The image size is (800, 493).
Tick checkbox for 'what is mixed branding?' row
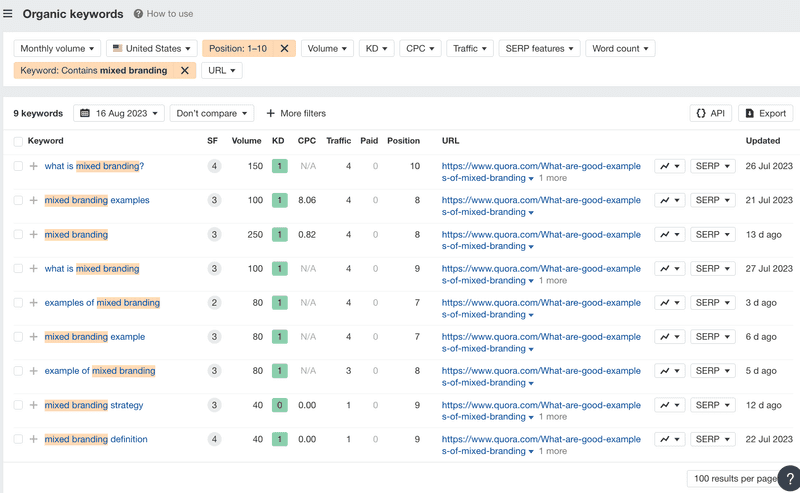point(18,166)
